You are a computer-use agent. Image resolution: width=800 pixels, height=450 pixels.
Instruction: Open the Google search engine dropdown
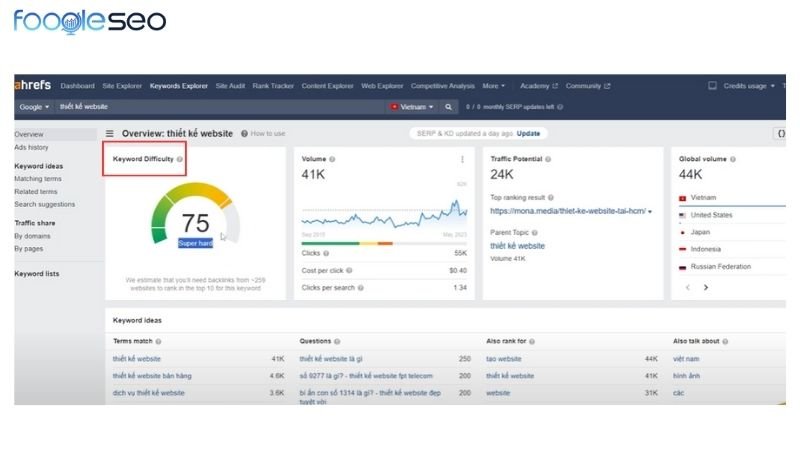point(34,107)
